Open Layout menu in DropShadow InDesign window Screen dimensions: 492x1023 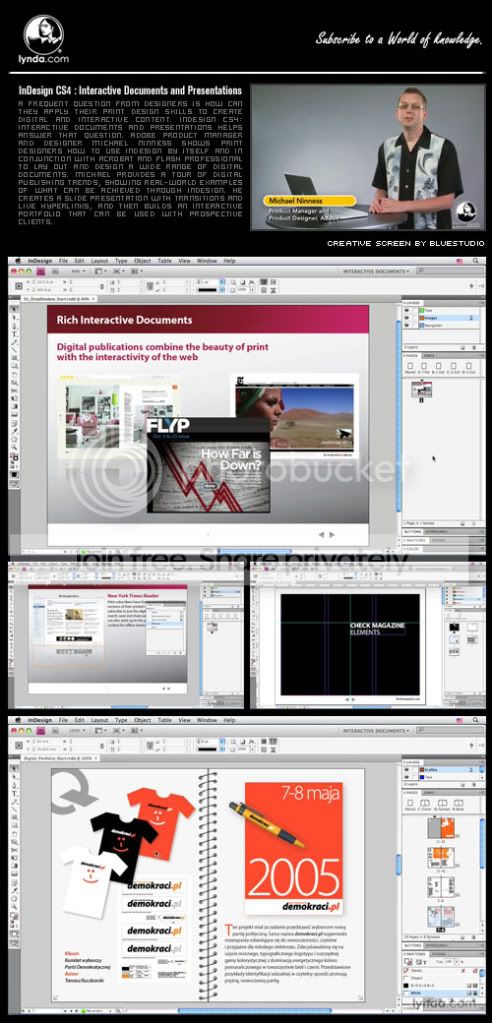point(99,261)
